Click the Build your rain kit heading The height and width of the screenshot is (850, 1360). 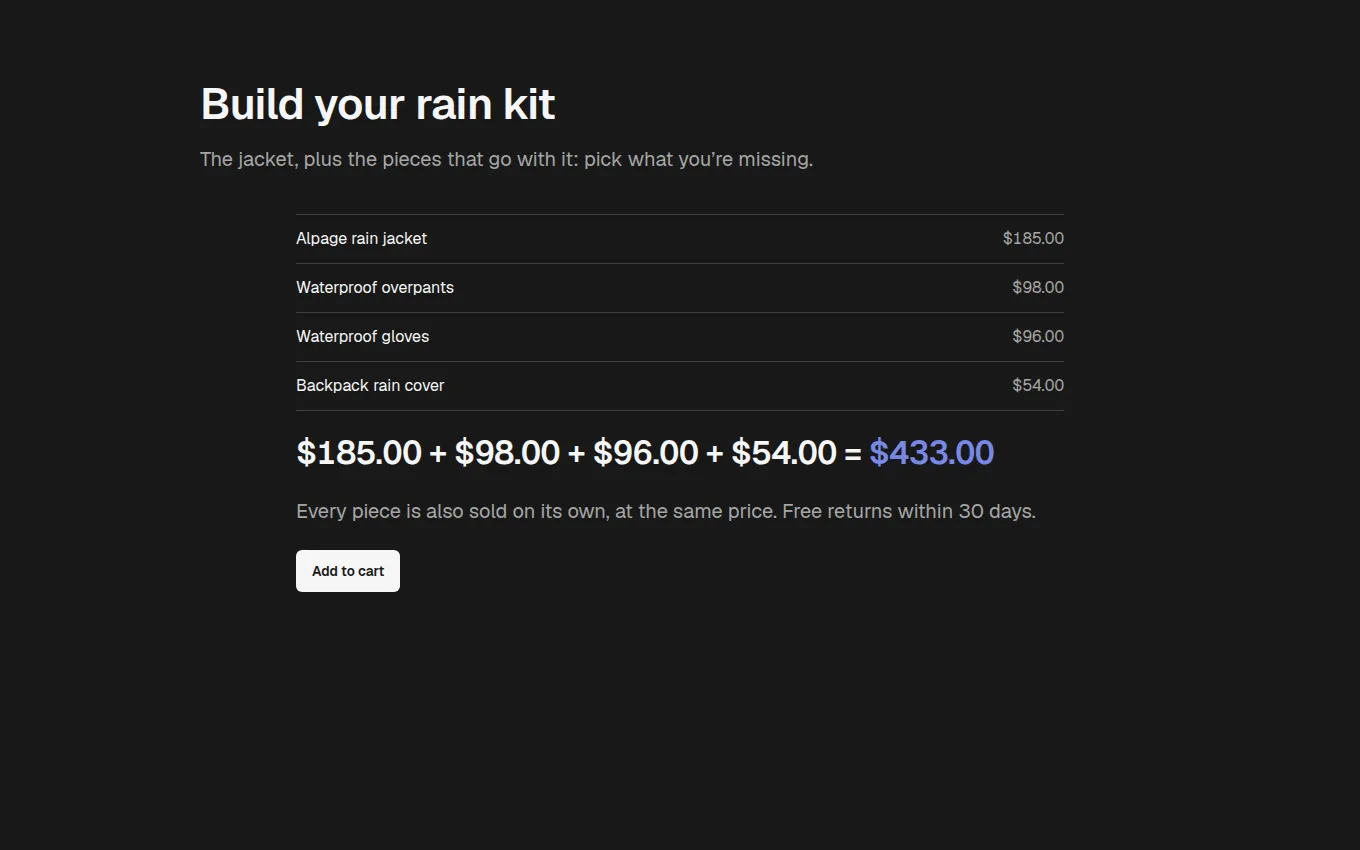(378, 104)
